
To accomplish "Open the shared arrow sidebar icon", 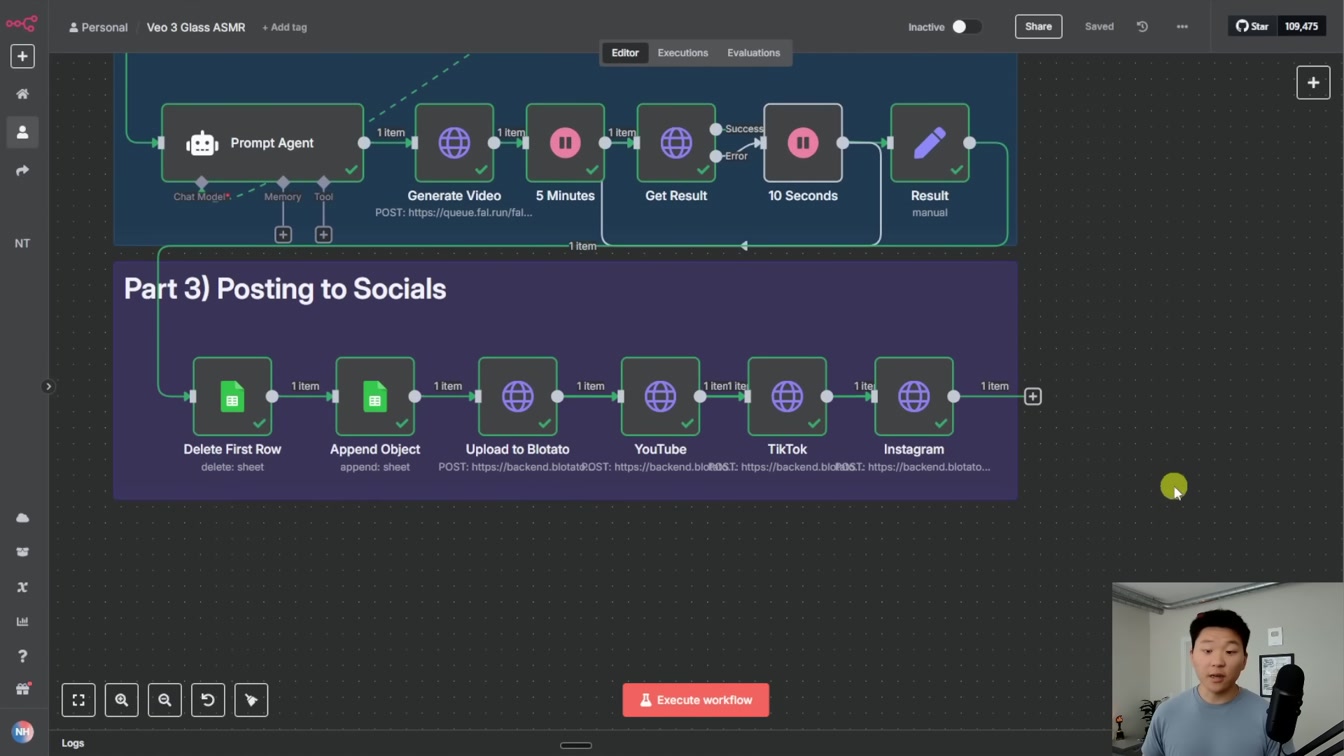I will point(22,171).
